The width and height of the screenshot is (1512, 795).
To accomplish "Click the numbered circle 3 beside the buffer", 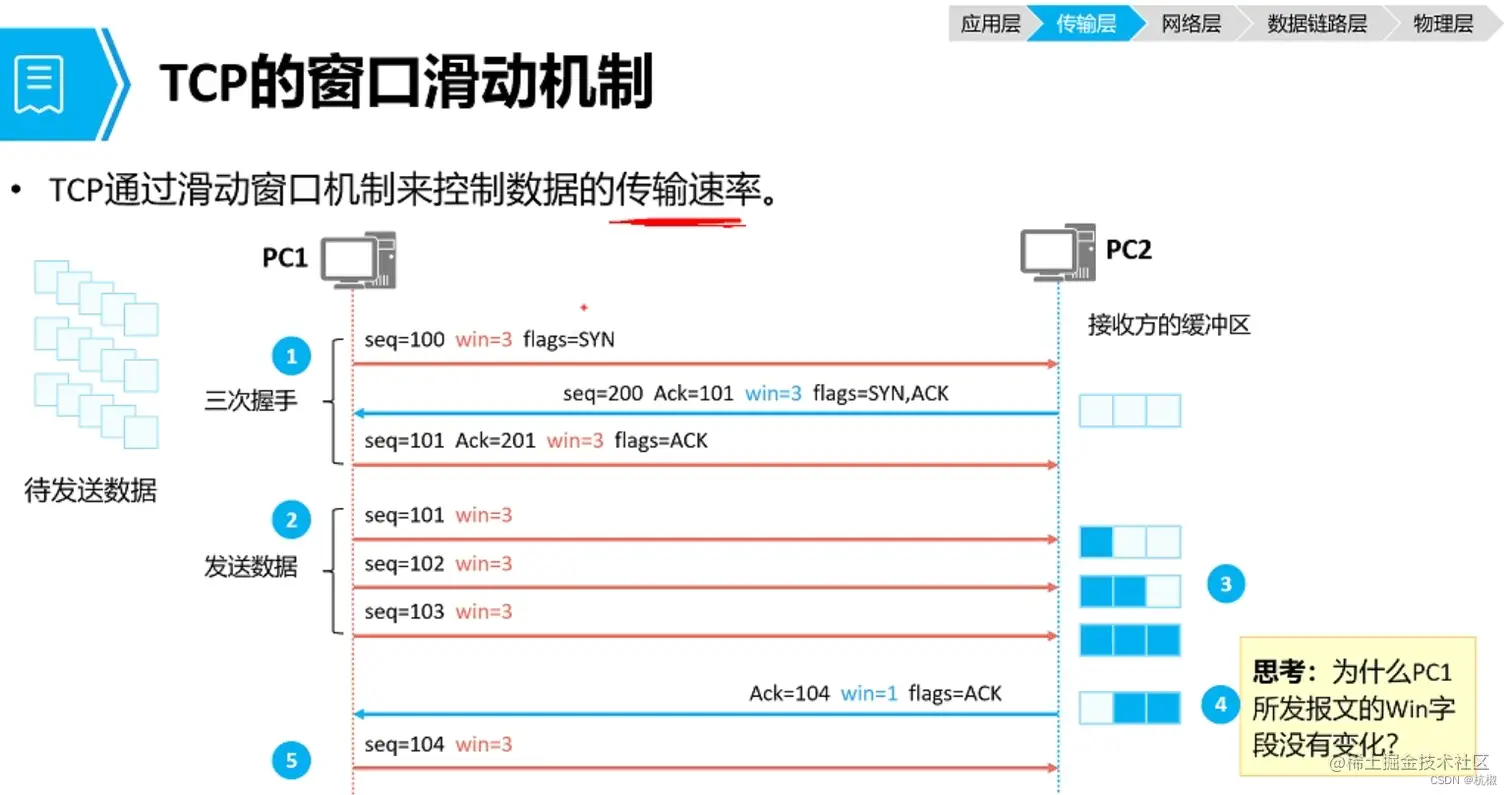I will (x=1224, y=583).
